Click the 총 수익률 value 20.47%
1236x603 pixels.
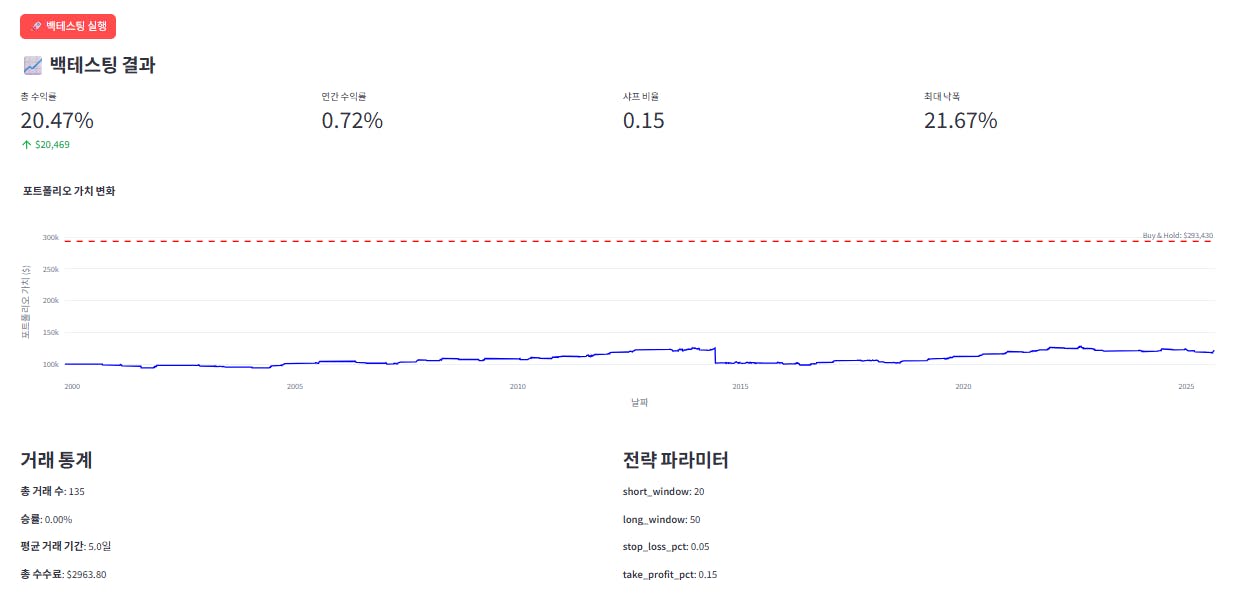tap(57, 121)
